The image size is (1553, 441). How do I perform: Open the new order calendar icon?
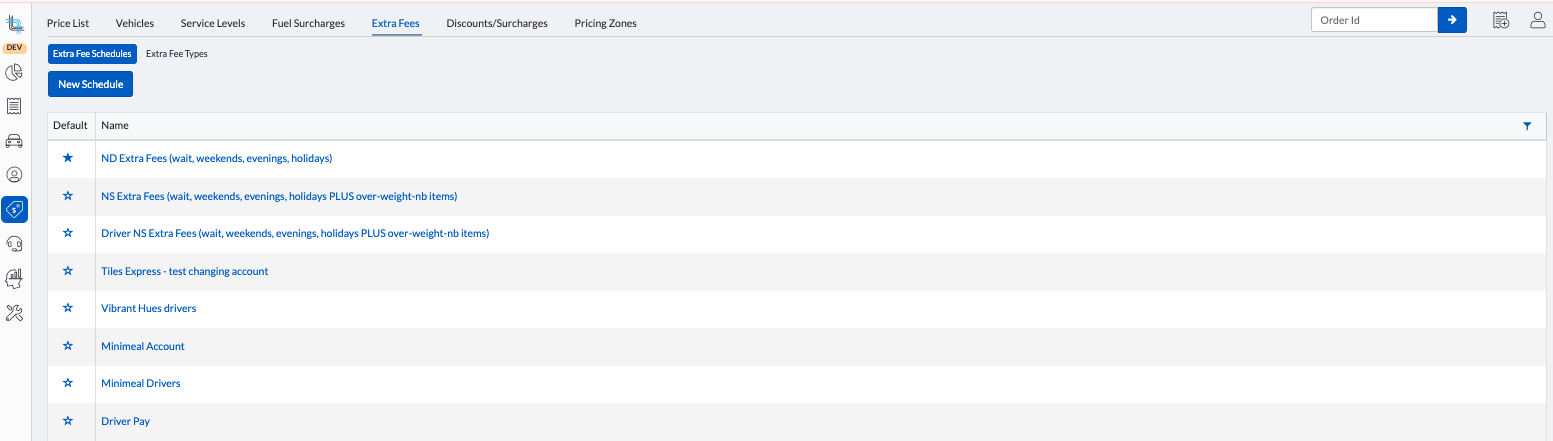coord(1500,20)
